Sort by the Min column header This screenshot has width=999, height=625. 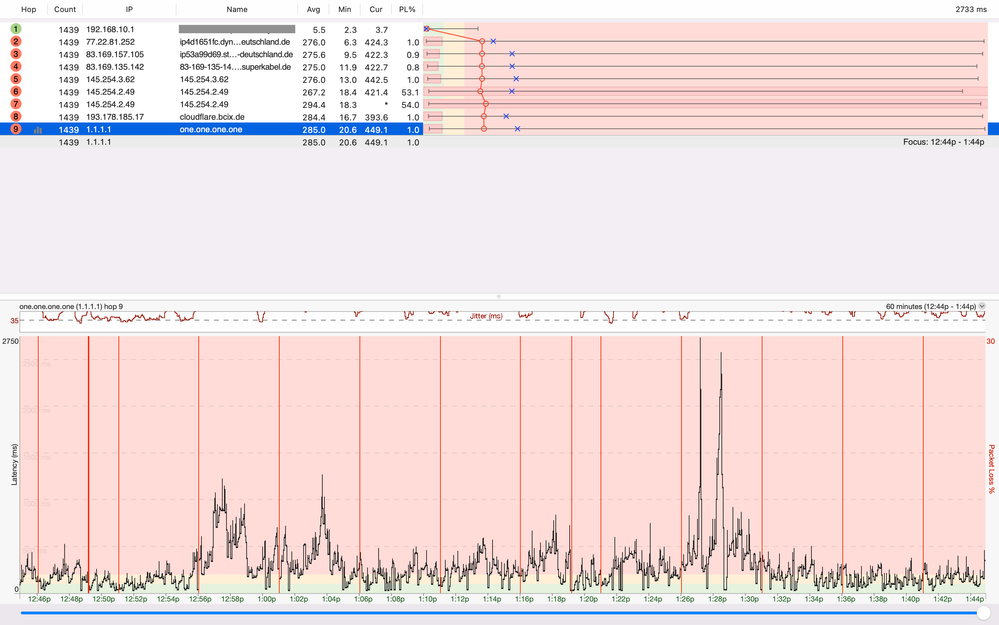(x=345, y=10)
